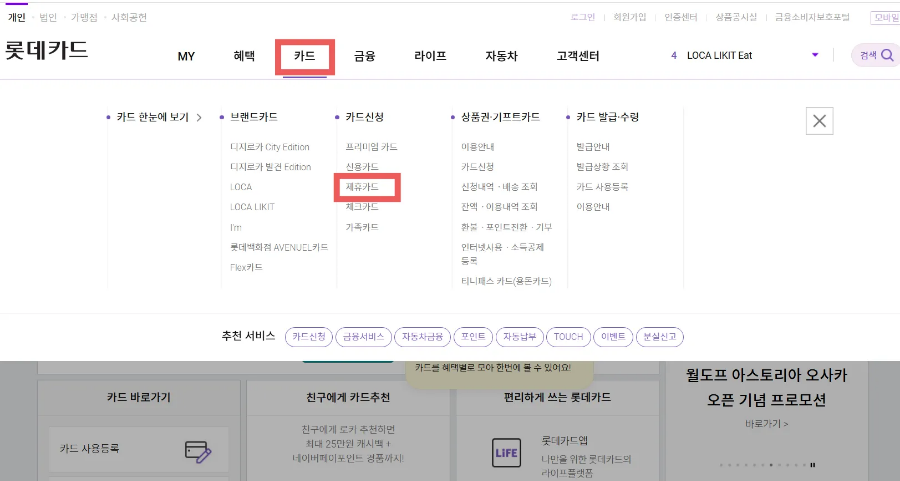Select 체크카드 under 카드신청
The image size is (900, 481).
pos(362,207)
